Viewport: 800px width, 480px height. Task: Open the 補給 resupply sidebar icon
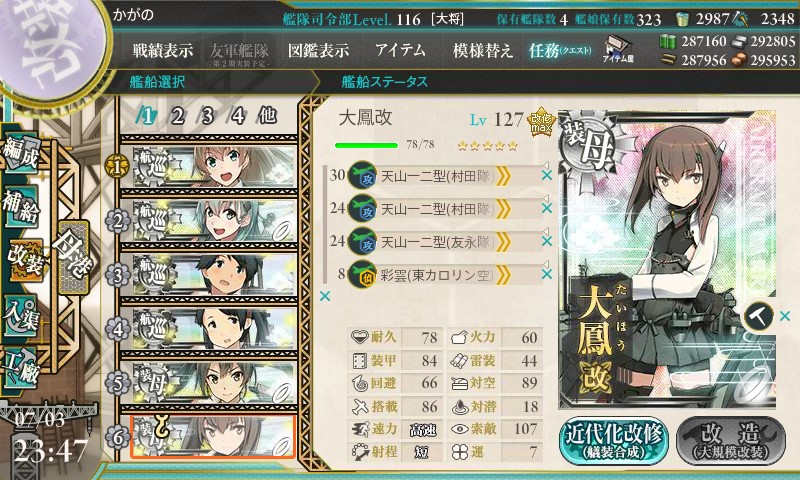[22, 205]
